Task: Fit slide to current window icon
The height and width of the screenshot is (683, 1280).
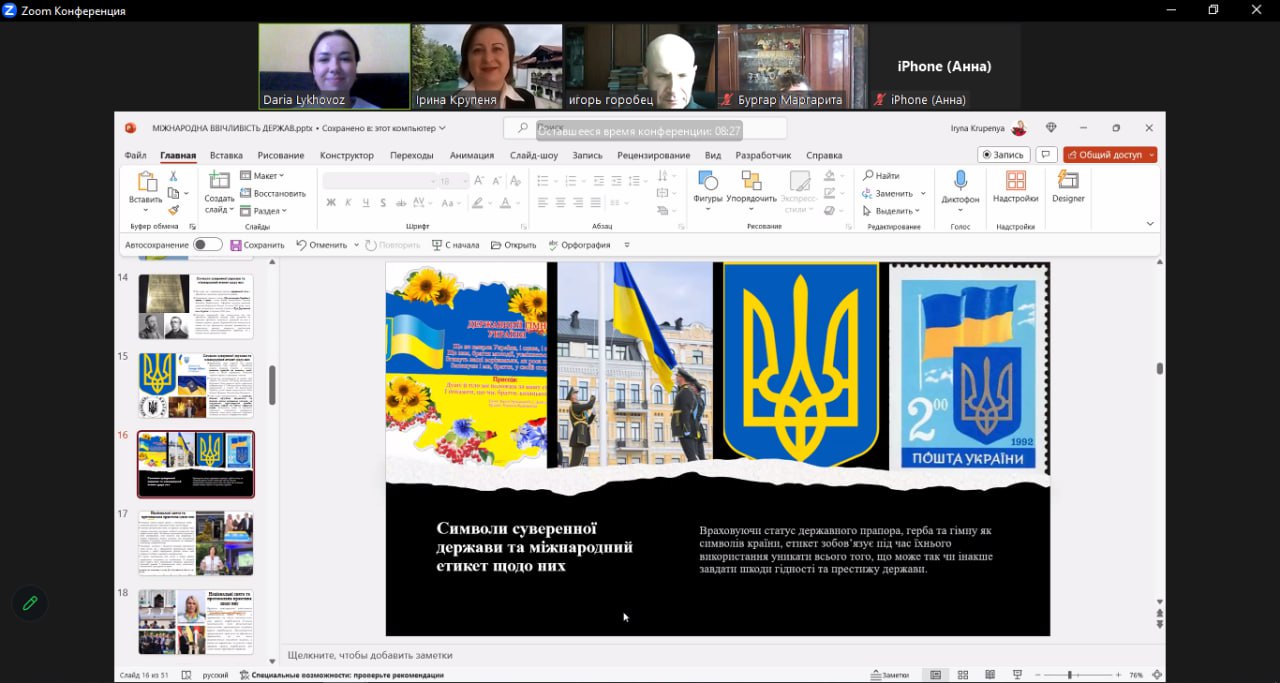Action: [x=1157, y=675]
